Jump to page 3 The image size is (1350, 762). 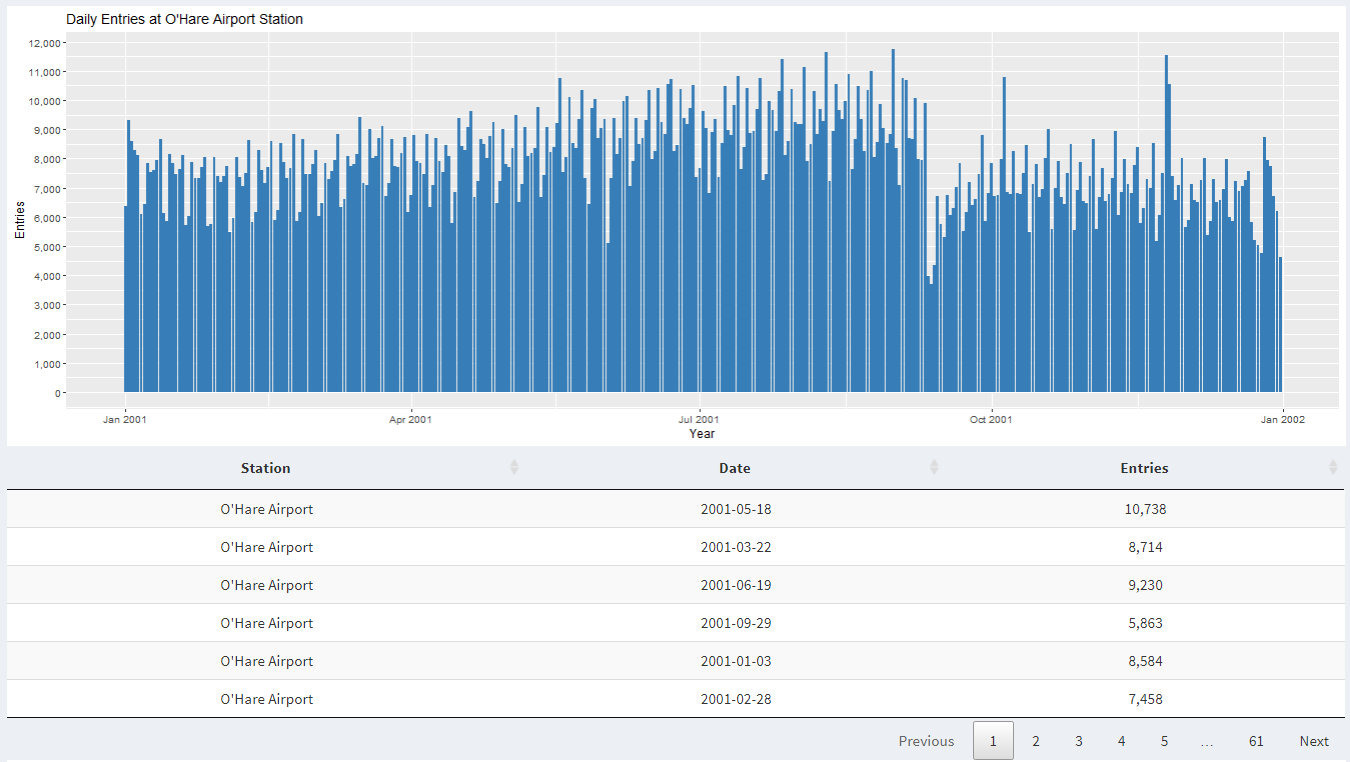pos(1079,741)
